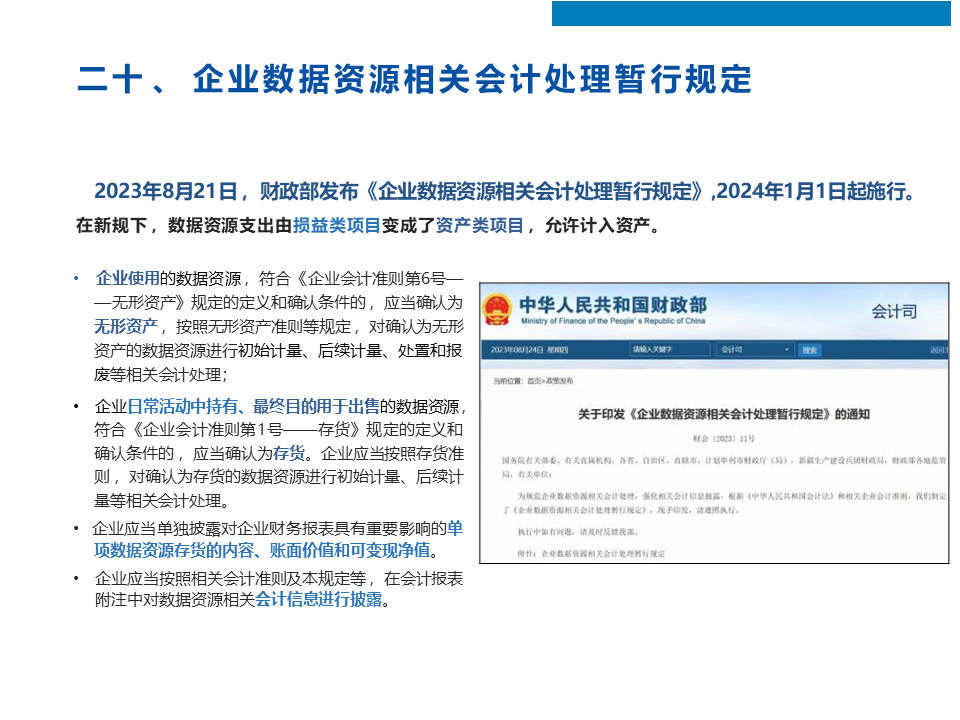
Task: Click the blue word 无形资产 in first bullet
Action: tap(126, 326)
